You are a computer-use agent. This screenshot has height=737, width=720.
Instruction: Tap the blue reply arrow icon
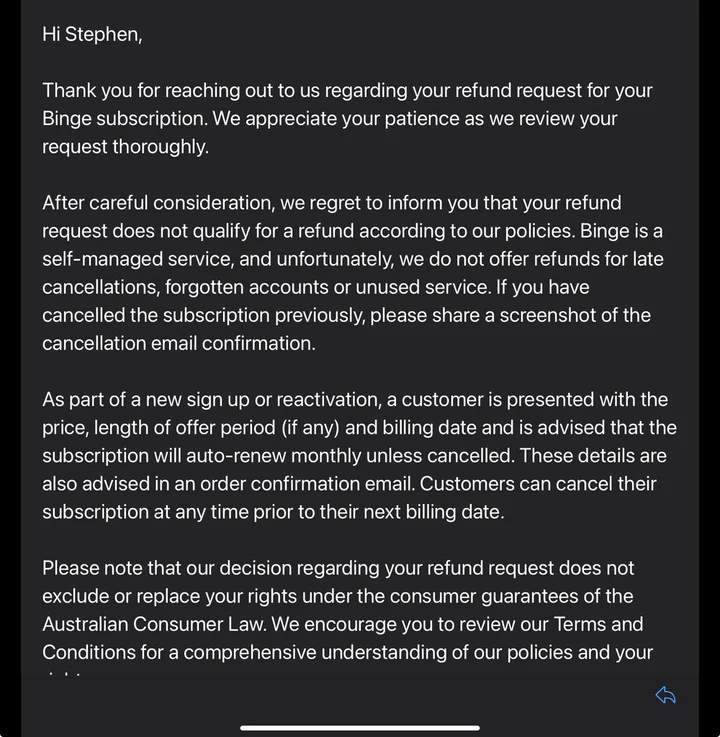coord(665,695)
